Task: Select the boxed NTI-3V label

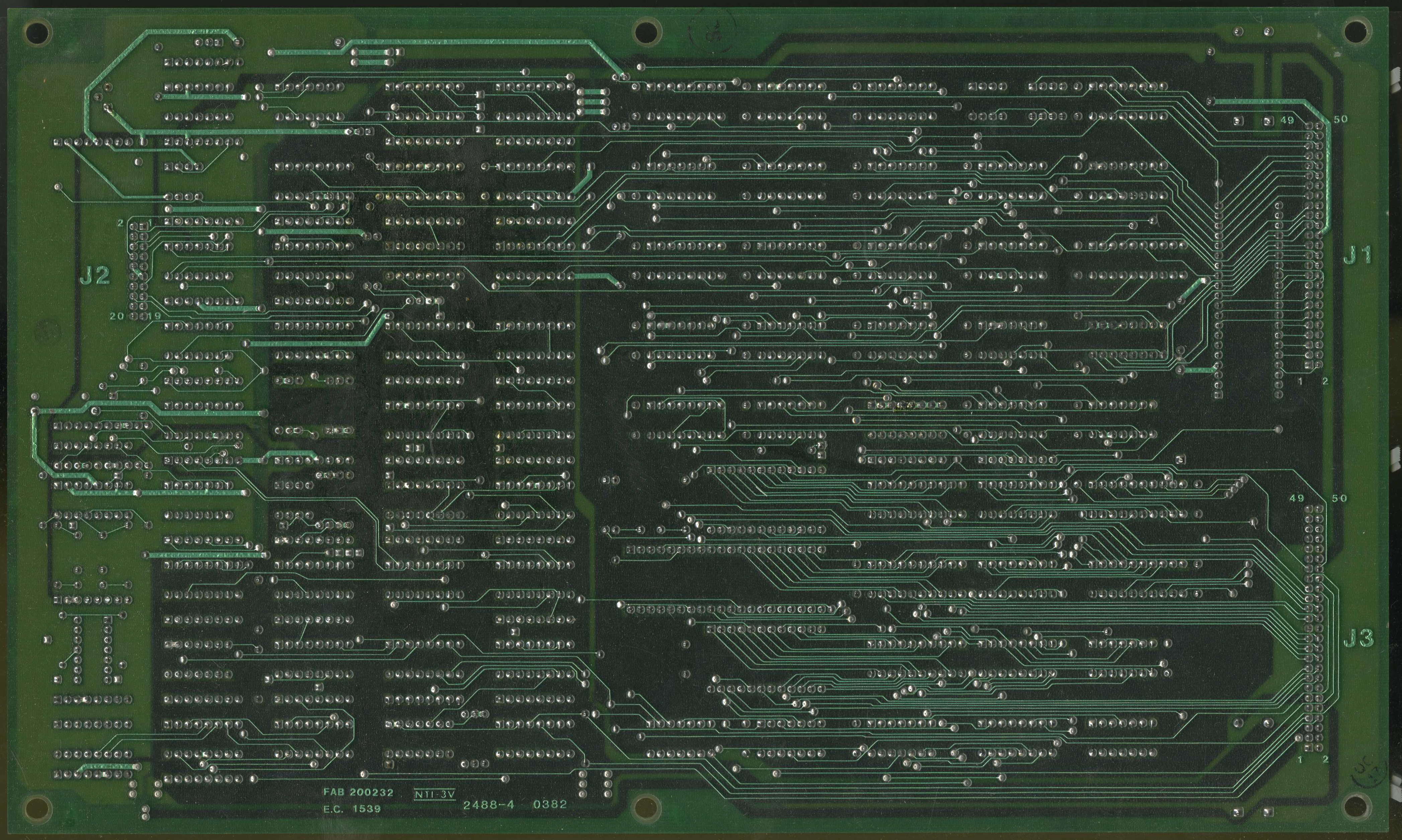Action: click(x=435, y=794)
